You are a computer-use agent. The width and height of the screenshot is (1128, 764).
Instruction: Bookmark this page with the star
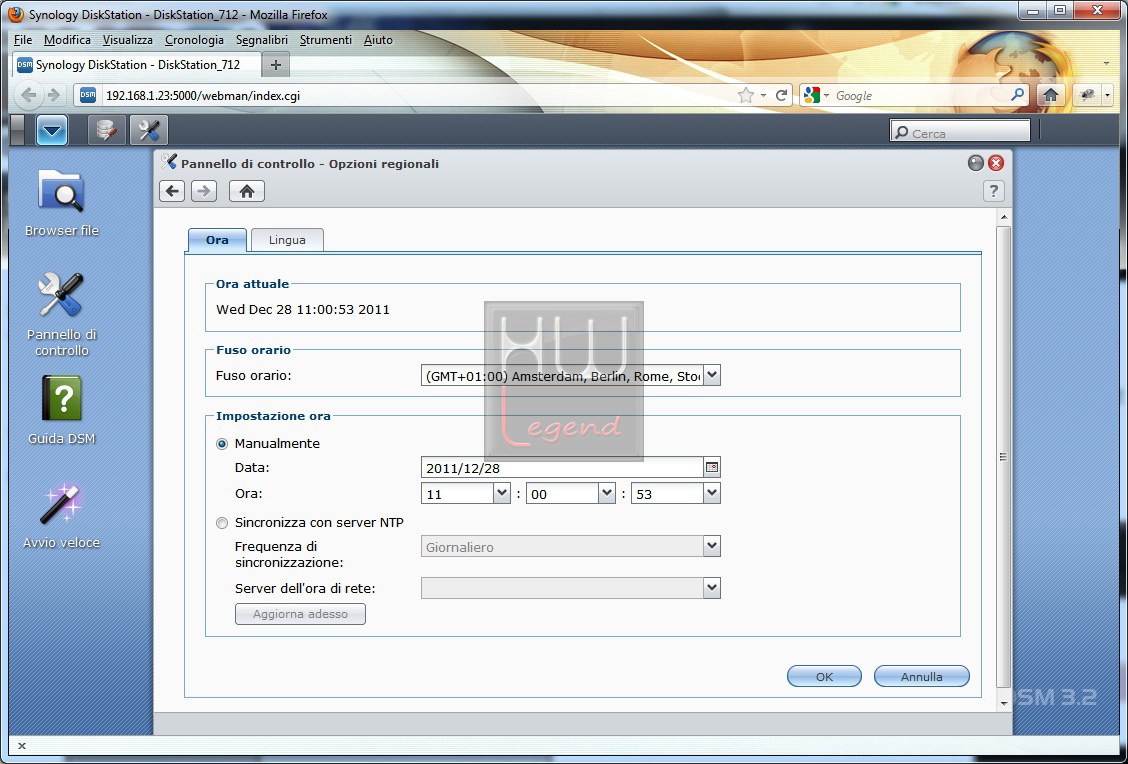(x=746, y=95)
